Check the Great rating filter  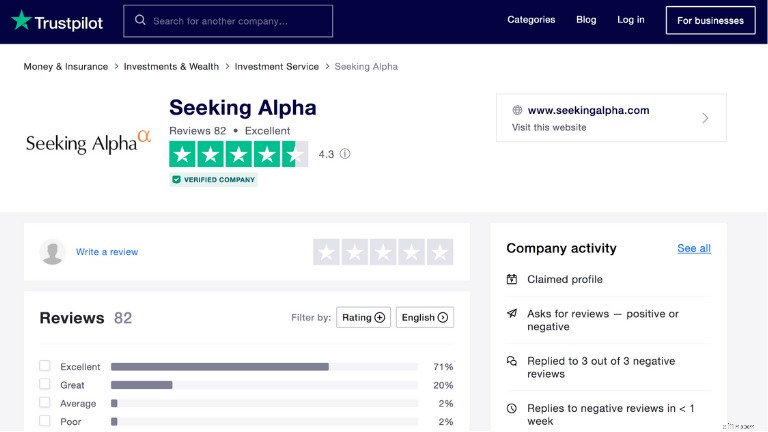[45, 384]
